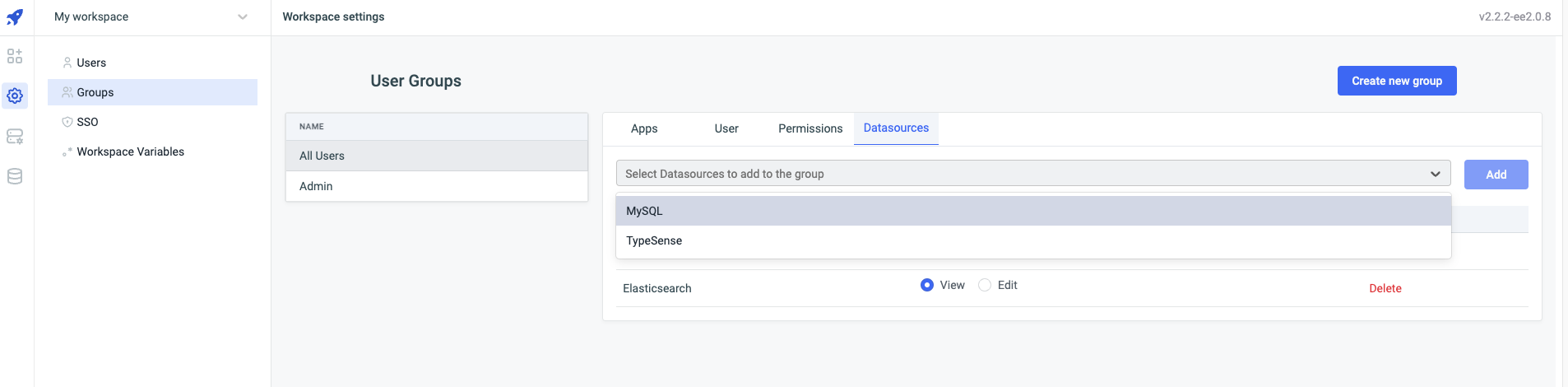Screen dimensions: 1568x387
Task: Open Workspace Variables settings
Action: click(x=130, y=152)
